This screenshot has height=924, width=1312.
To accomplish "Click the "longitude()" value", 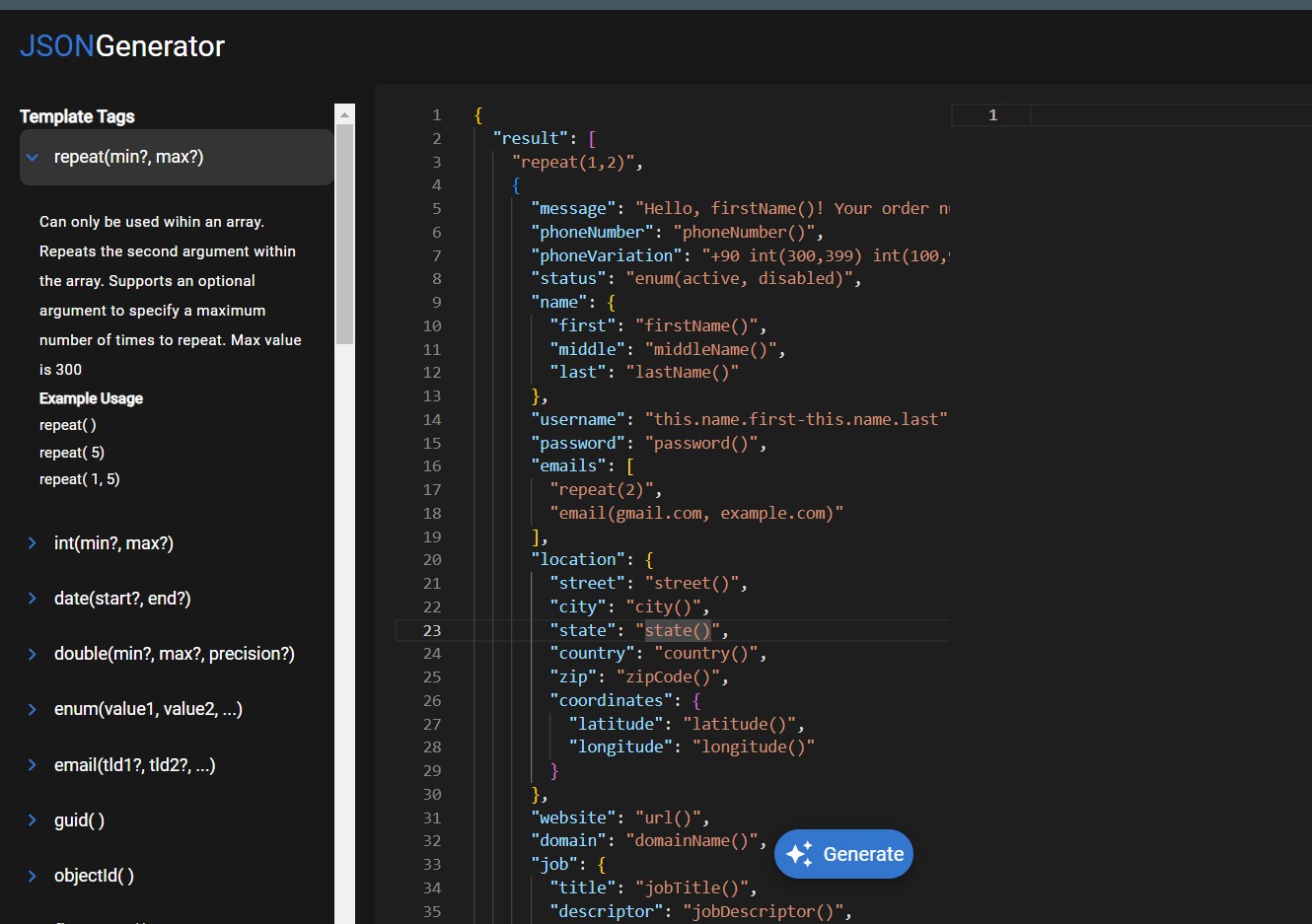I will (x=754, y=747).
